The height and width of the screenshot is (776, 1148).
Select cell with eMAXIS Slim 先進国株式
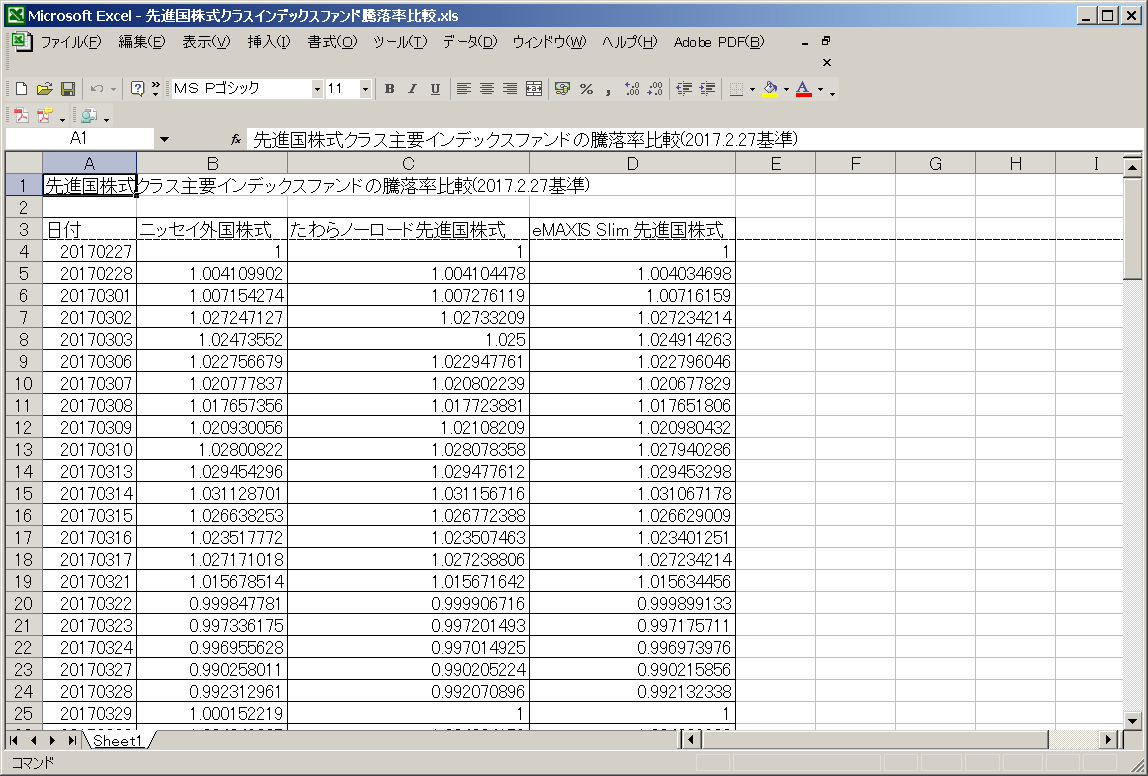tap(632, 229)
